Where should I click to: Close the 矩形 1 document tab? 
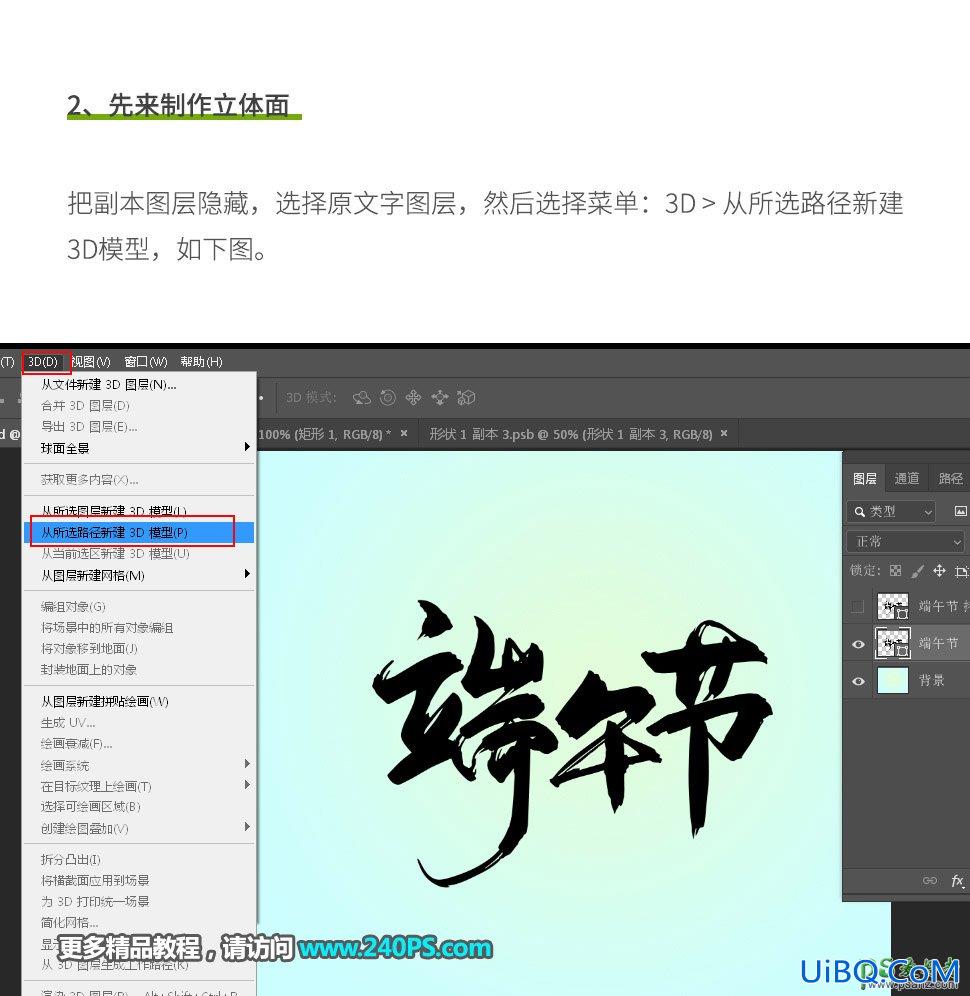click(403, 433)
